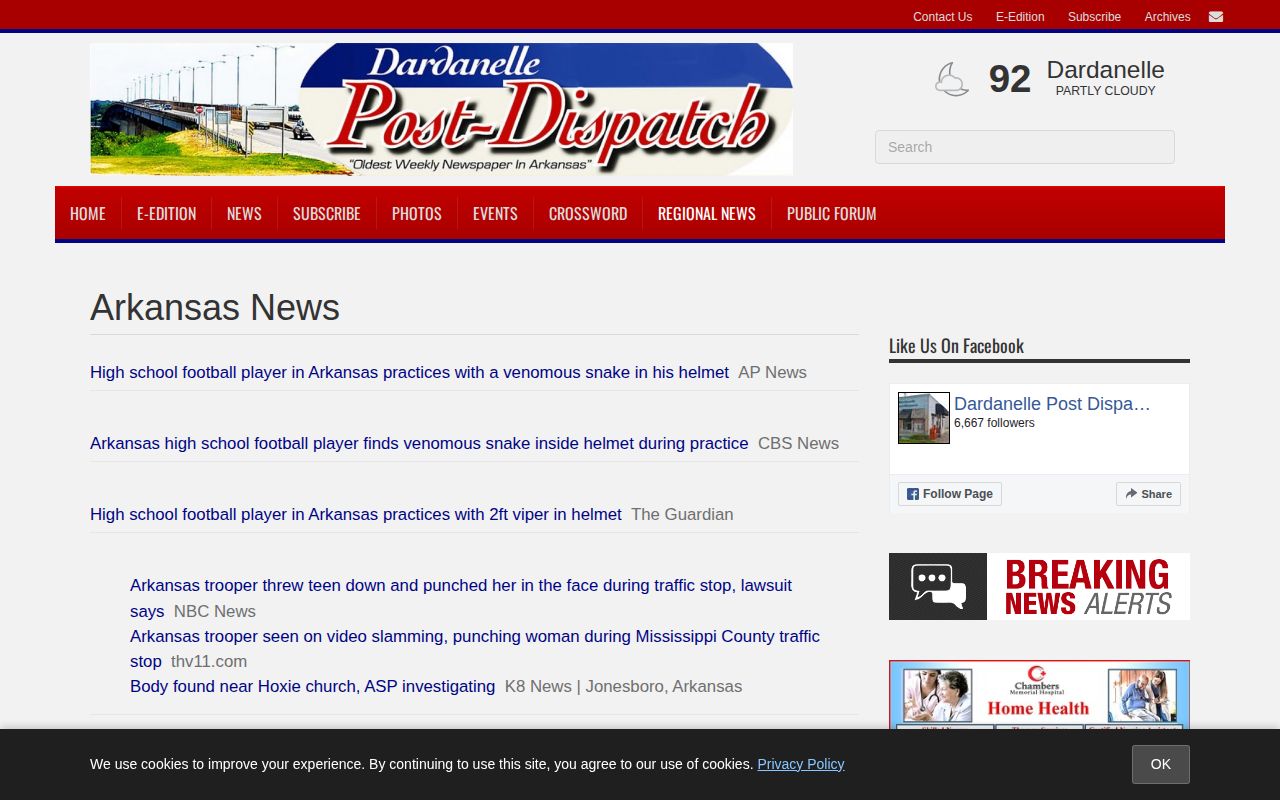
Task: Select SUBSCRIBE in the main navigation
Action: (x=327, y=214)
